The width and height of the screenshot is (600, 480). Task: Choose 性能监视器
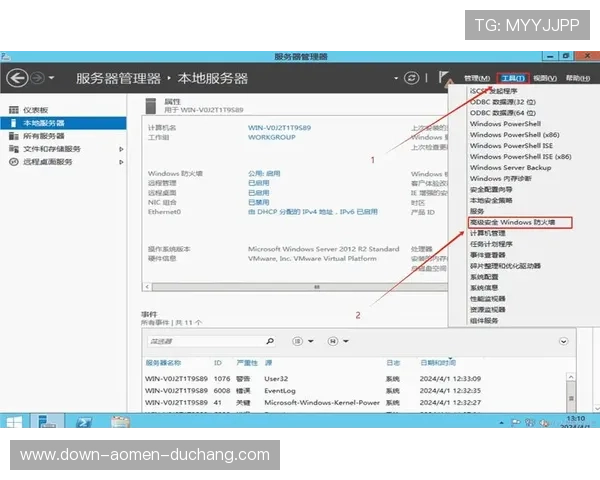click(488, 299)
